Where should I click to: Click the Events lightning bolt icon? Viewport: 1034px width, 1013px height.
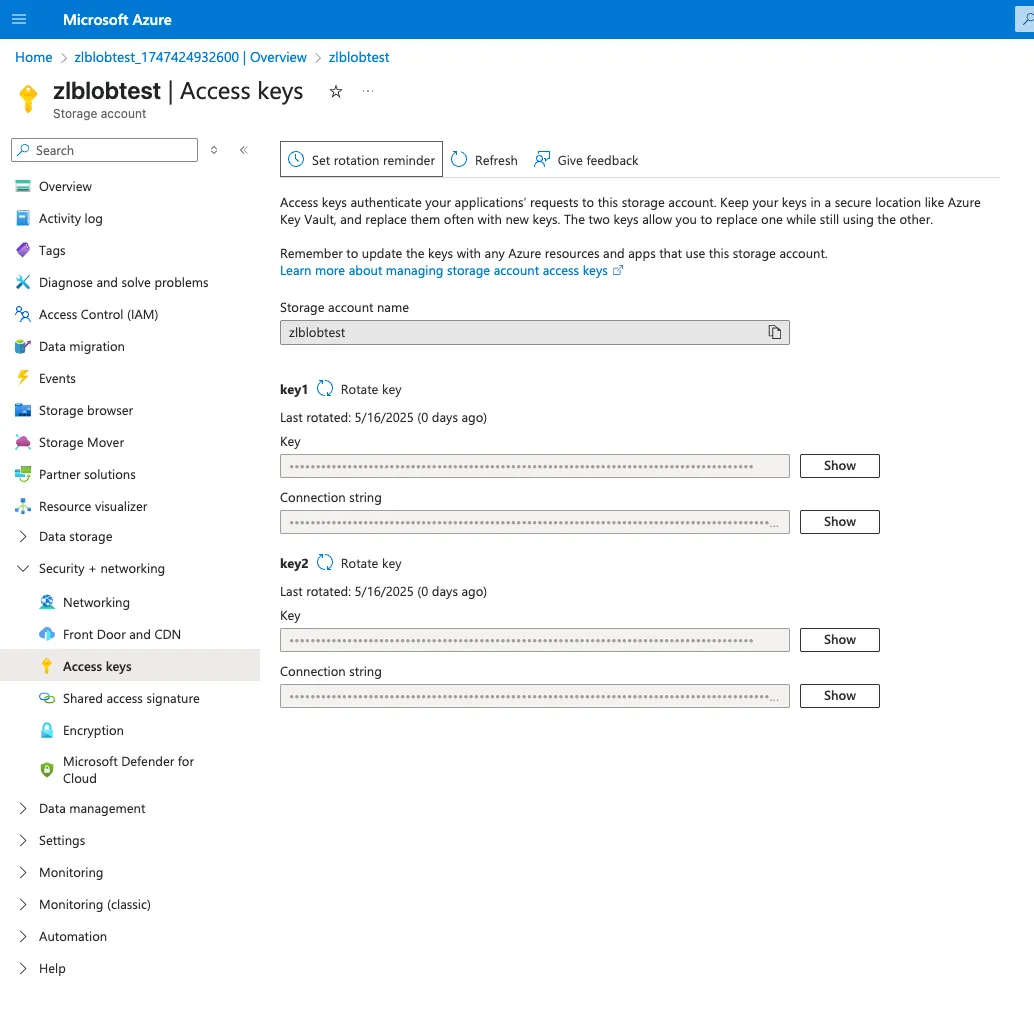point(23,378)
